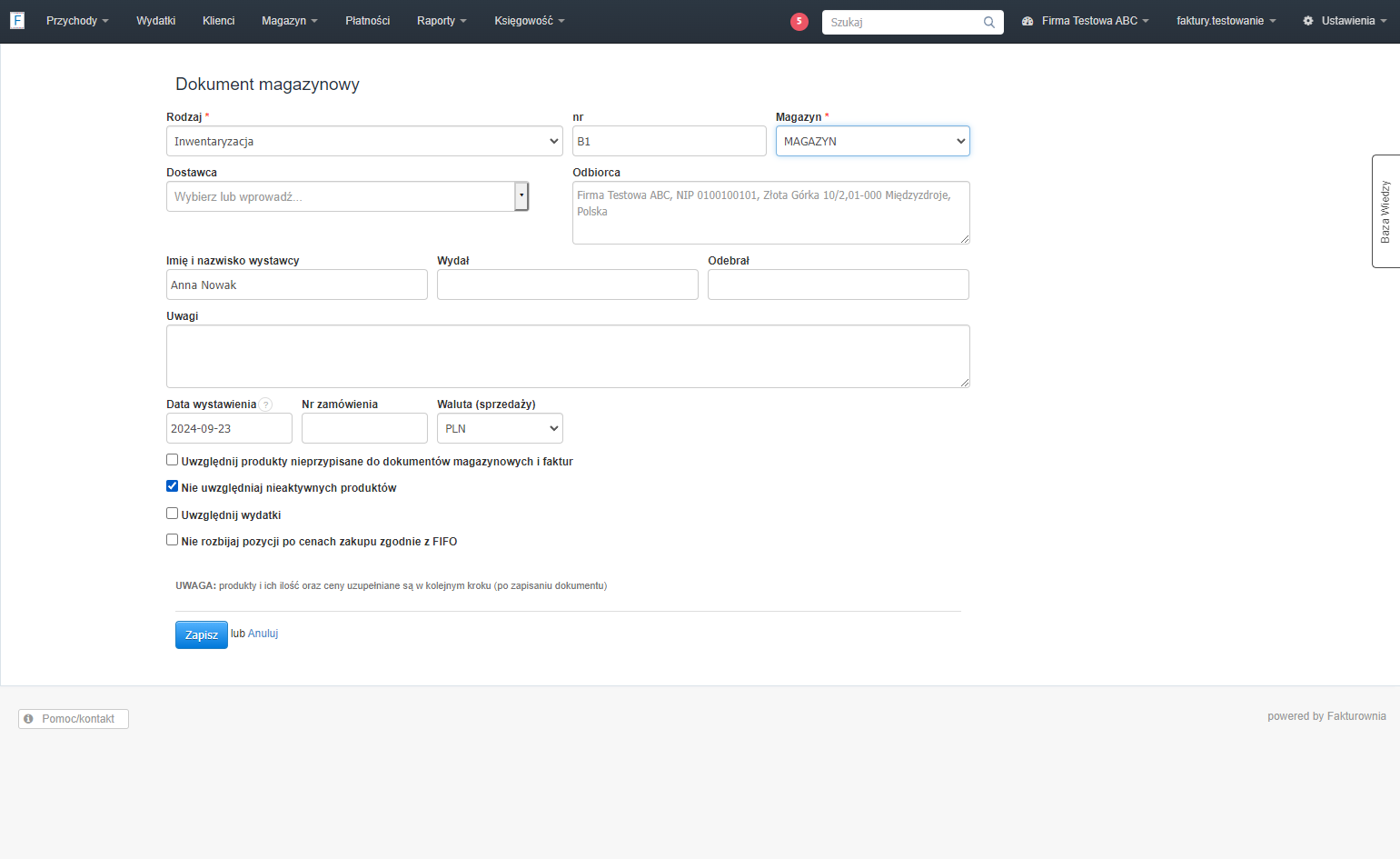Click the search magnifier icon
Viewport: 1400px width, 859px height.
989,22
